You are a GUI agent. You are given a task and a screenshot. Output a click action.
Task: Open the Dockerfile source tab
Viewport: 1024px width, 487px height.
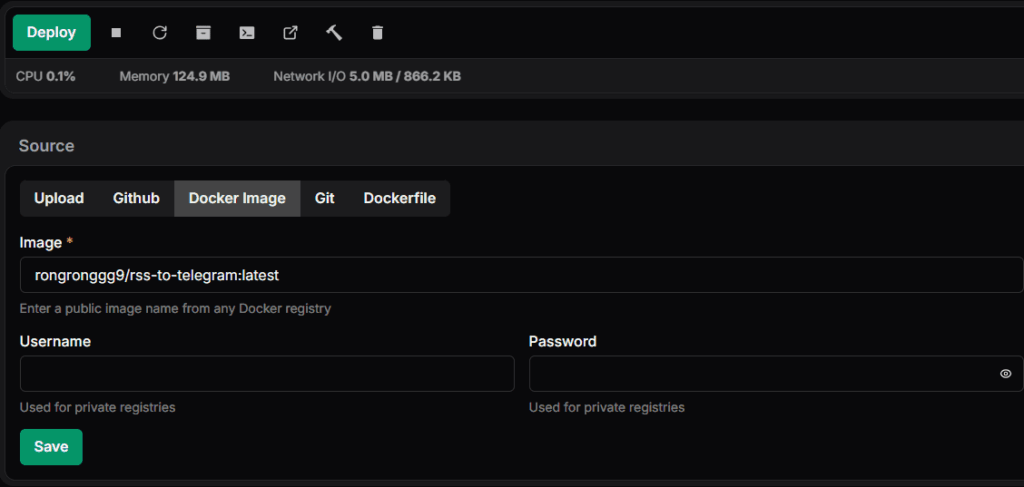pyautogui.click(x=399, y=198)
